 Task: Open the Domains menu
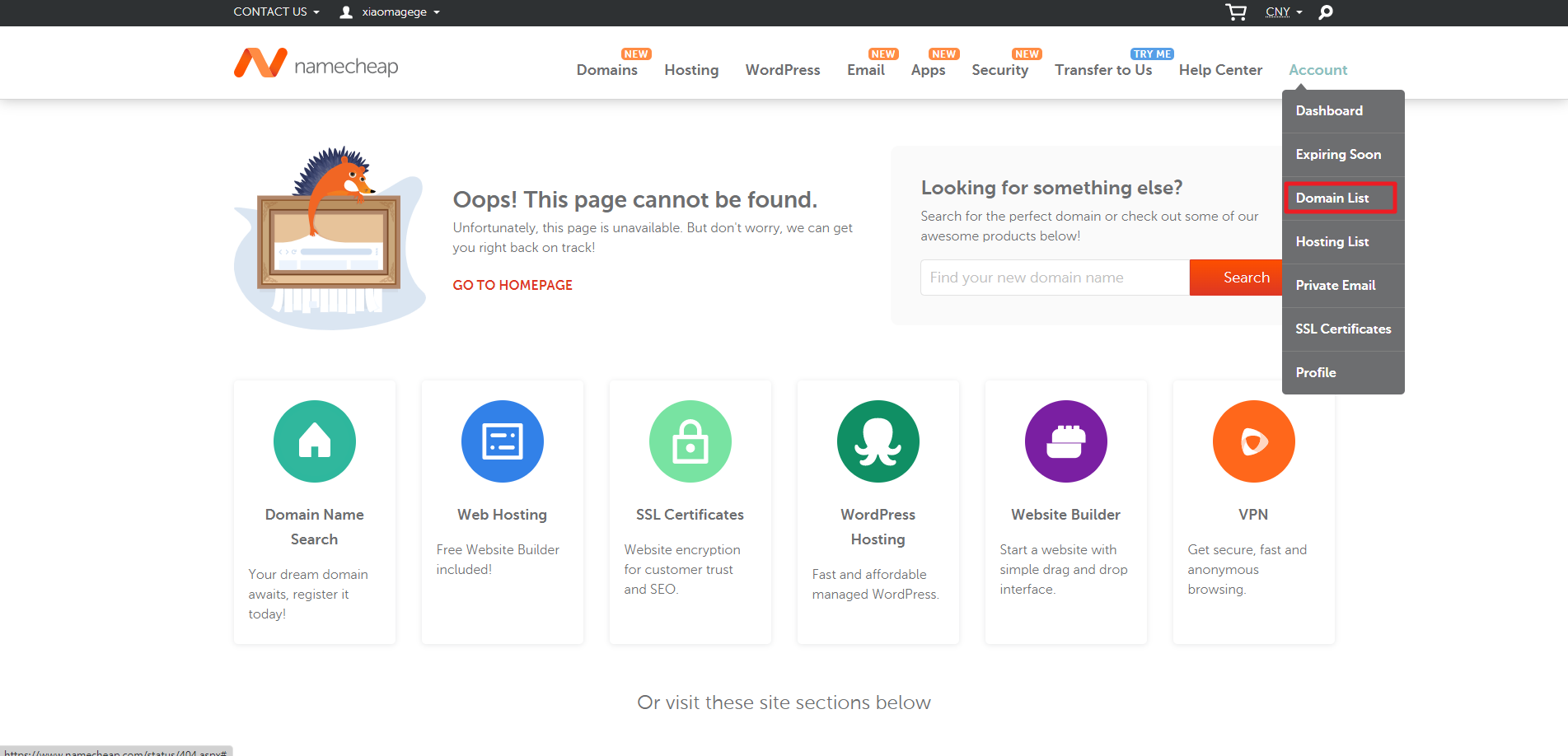pos(607,70)
